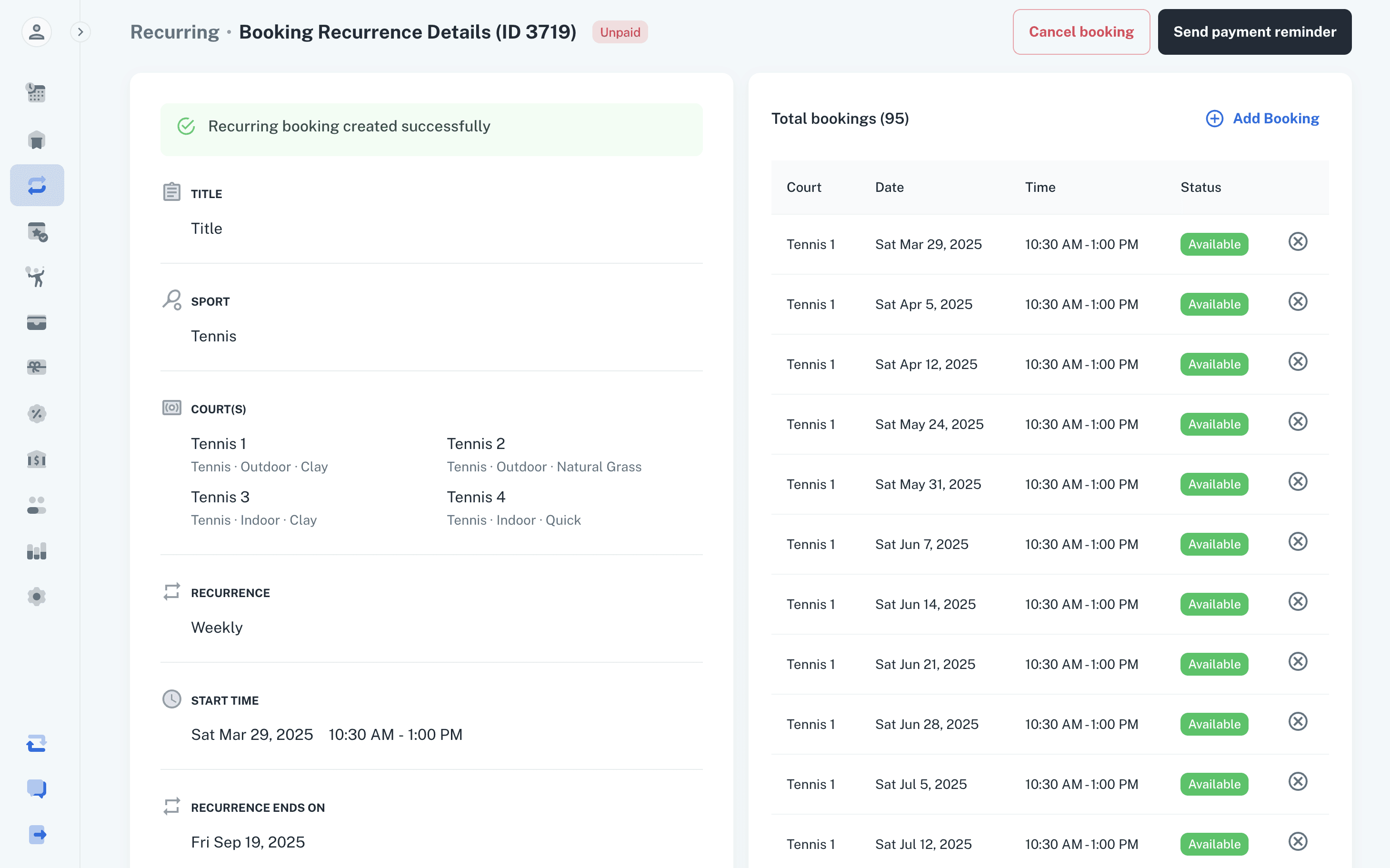Click Send payment reminder button
1390x868 pixels.
1254,31
